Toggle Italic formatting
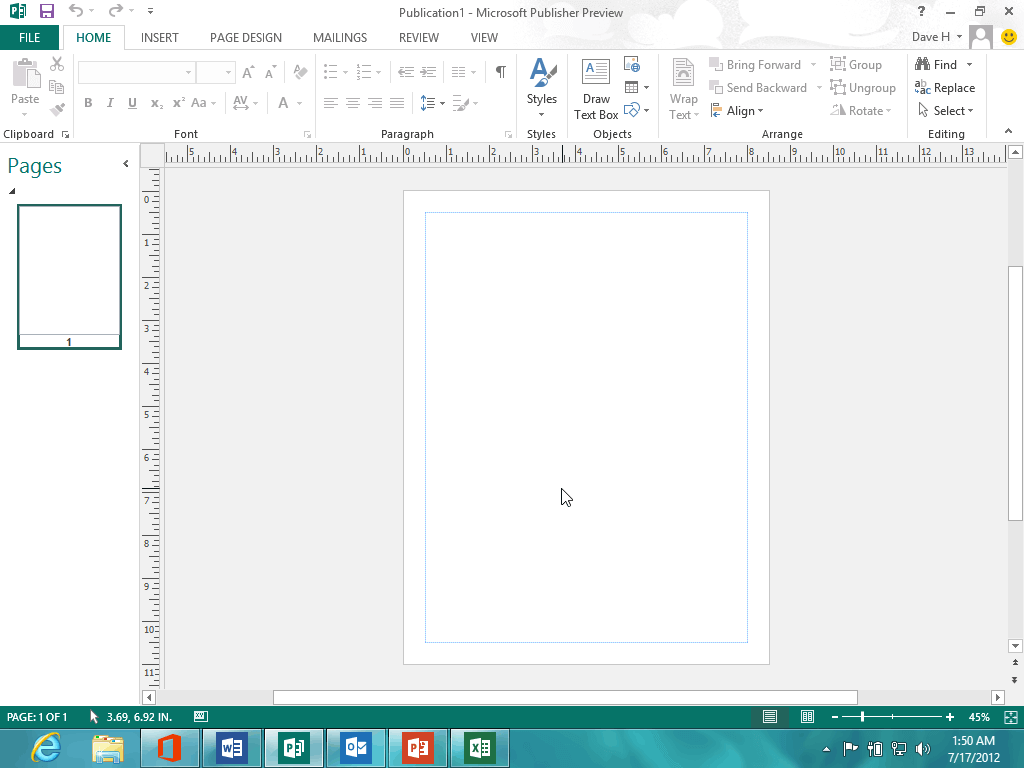Screen dimensions: 1024x768 [110, 103]
